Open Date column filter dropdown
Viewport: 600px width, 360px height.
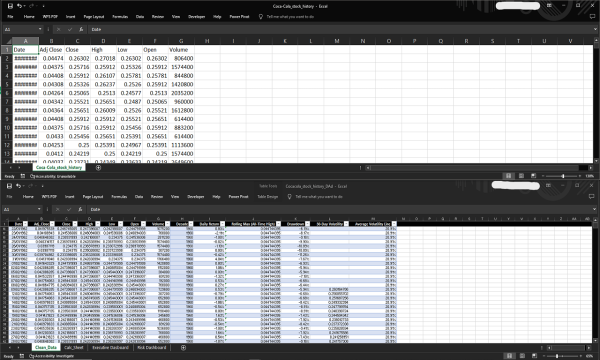click(x=25, y=224)
